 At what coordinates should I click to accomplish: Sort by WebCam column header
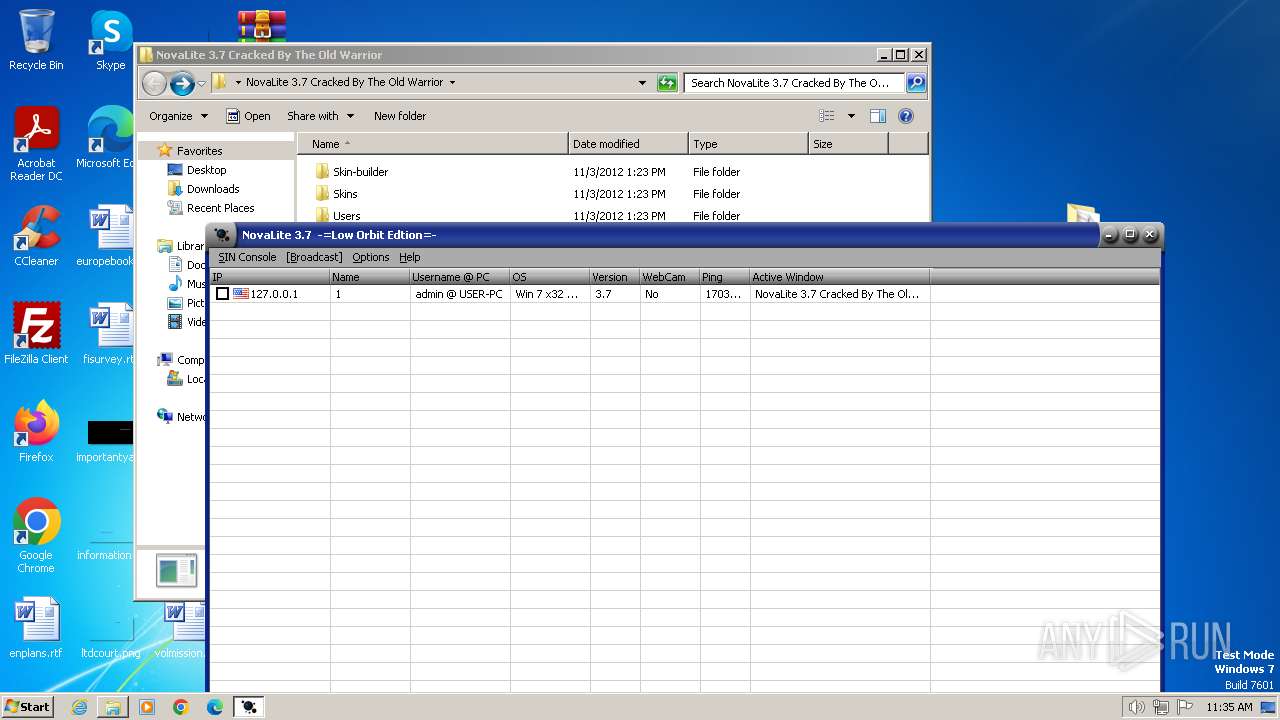pos(669,277)
